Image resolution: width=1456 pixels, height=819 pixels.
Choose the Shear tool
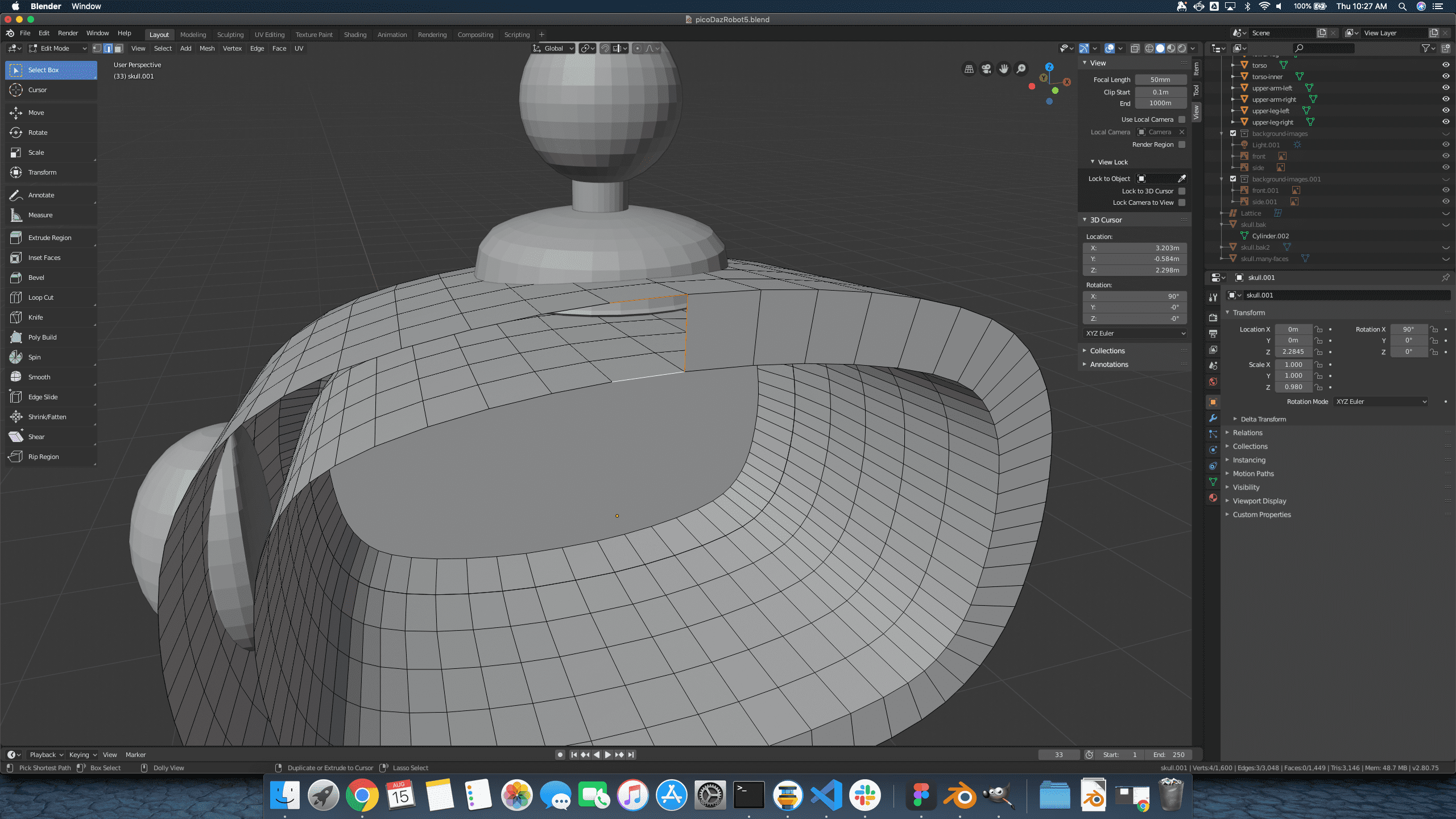pyautogui.click(x=51, y=437)
